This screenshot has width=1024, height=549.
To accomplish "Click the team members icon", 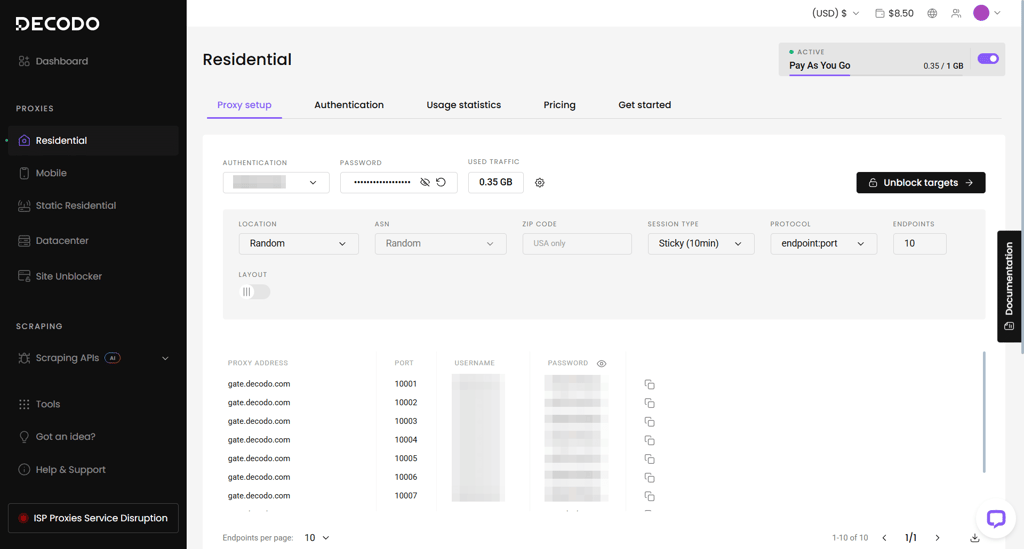I will (956, 13).
